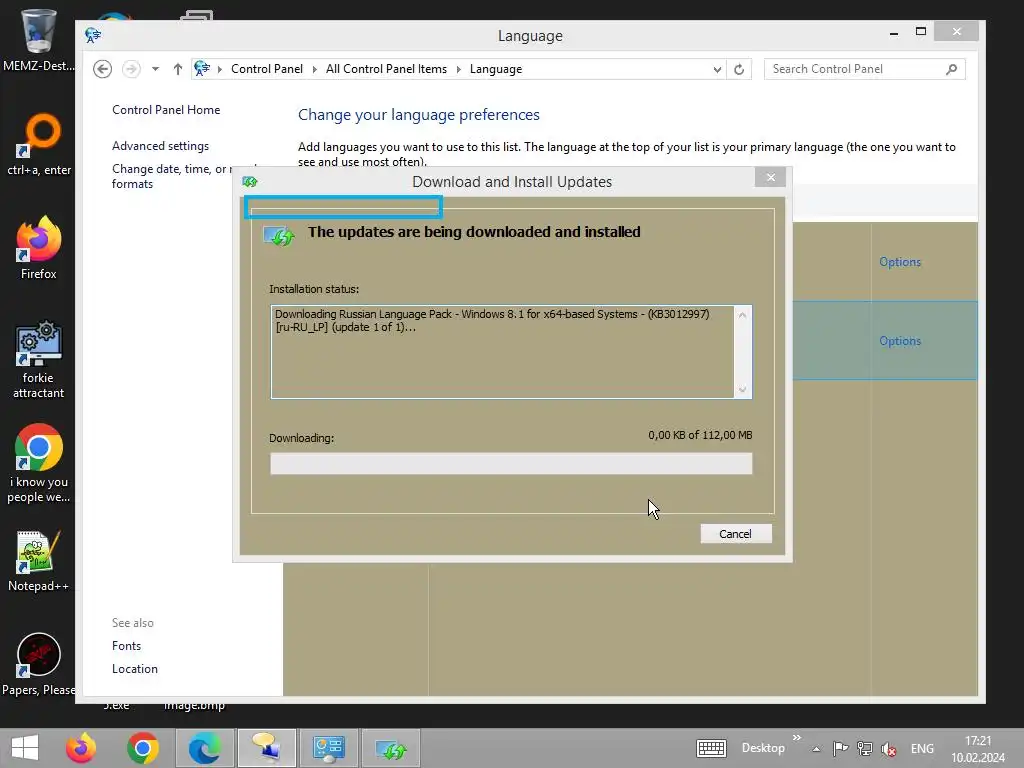Expand arrow before Control Panel breadcrumb
Screen dimensions: 1024x768
220,69
